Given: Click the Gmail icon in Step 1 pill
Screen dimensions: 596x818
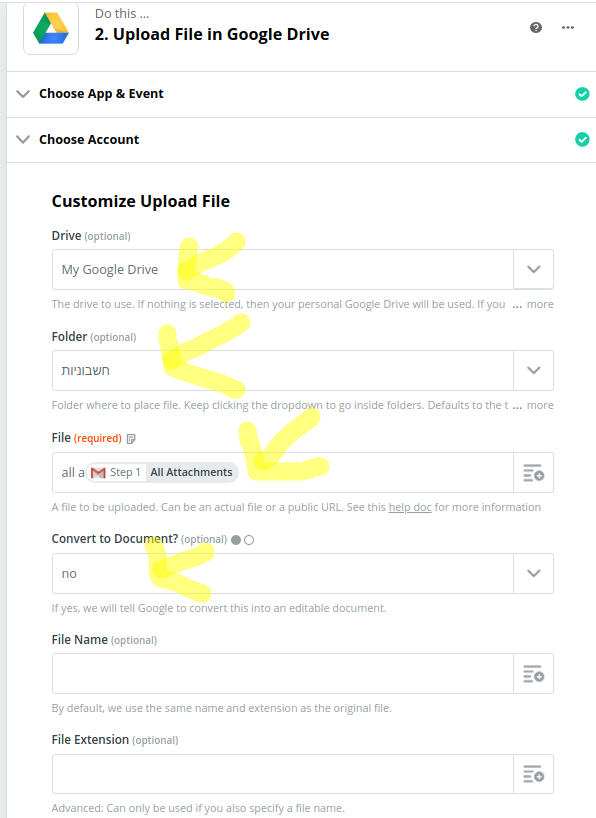Looking at the screenshot, I should tap(98, 473).
